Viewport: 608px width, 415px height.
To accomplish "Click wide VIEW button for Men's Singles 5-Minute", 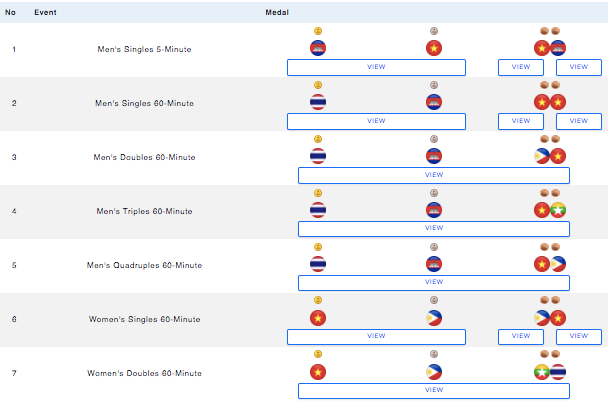I will tap(376, 67).
